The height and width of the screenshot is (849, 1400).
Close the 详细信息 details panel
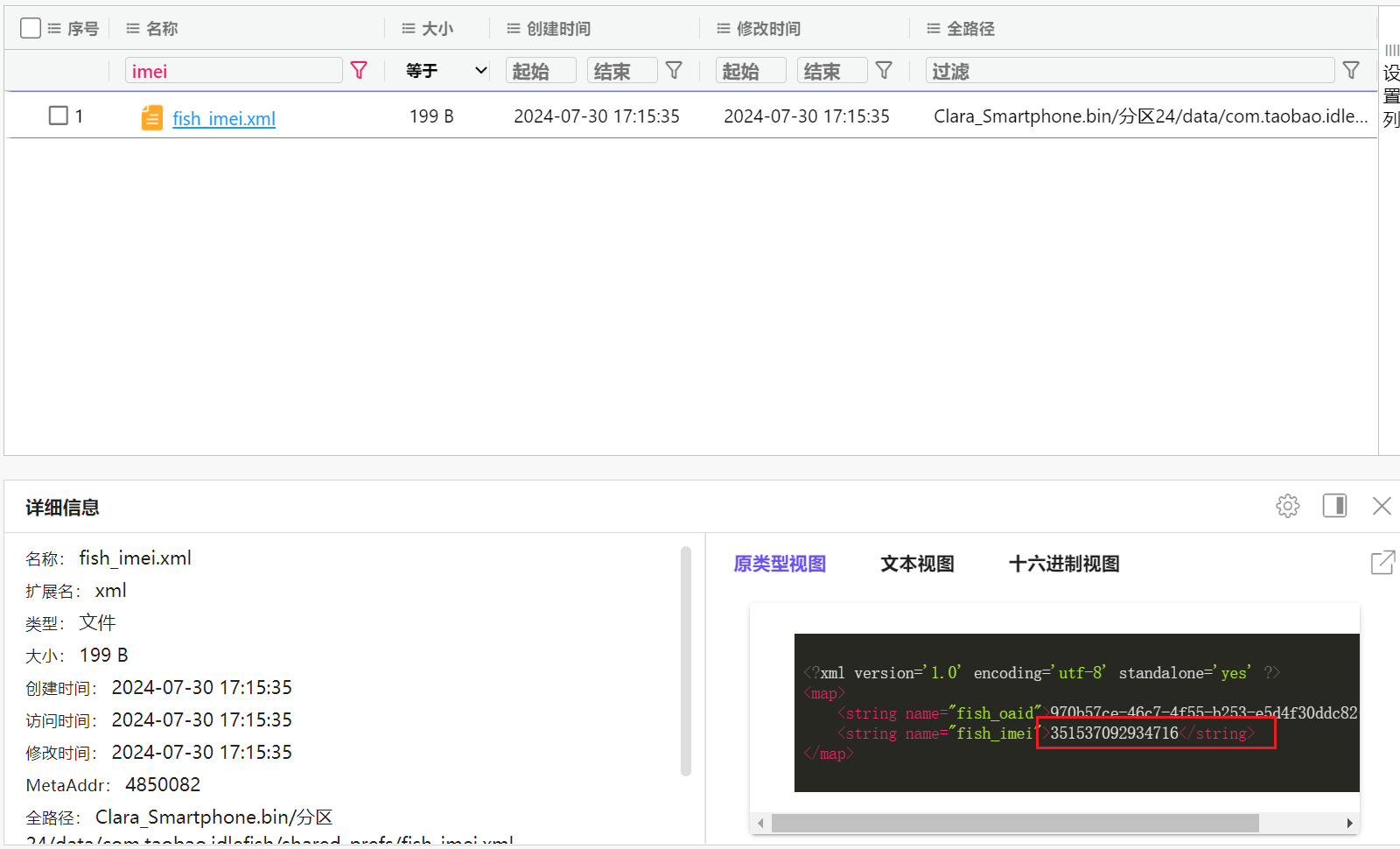(x=1382, y=506)
